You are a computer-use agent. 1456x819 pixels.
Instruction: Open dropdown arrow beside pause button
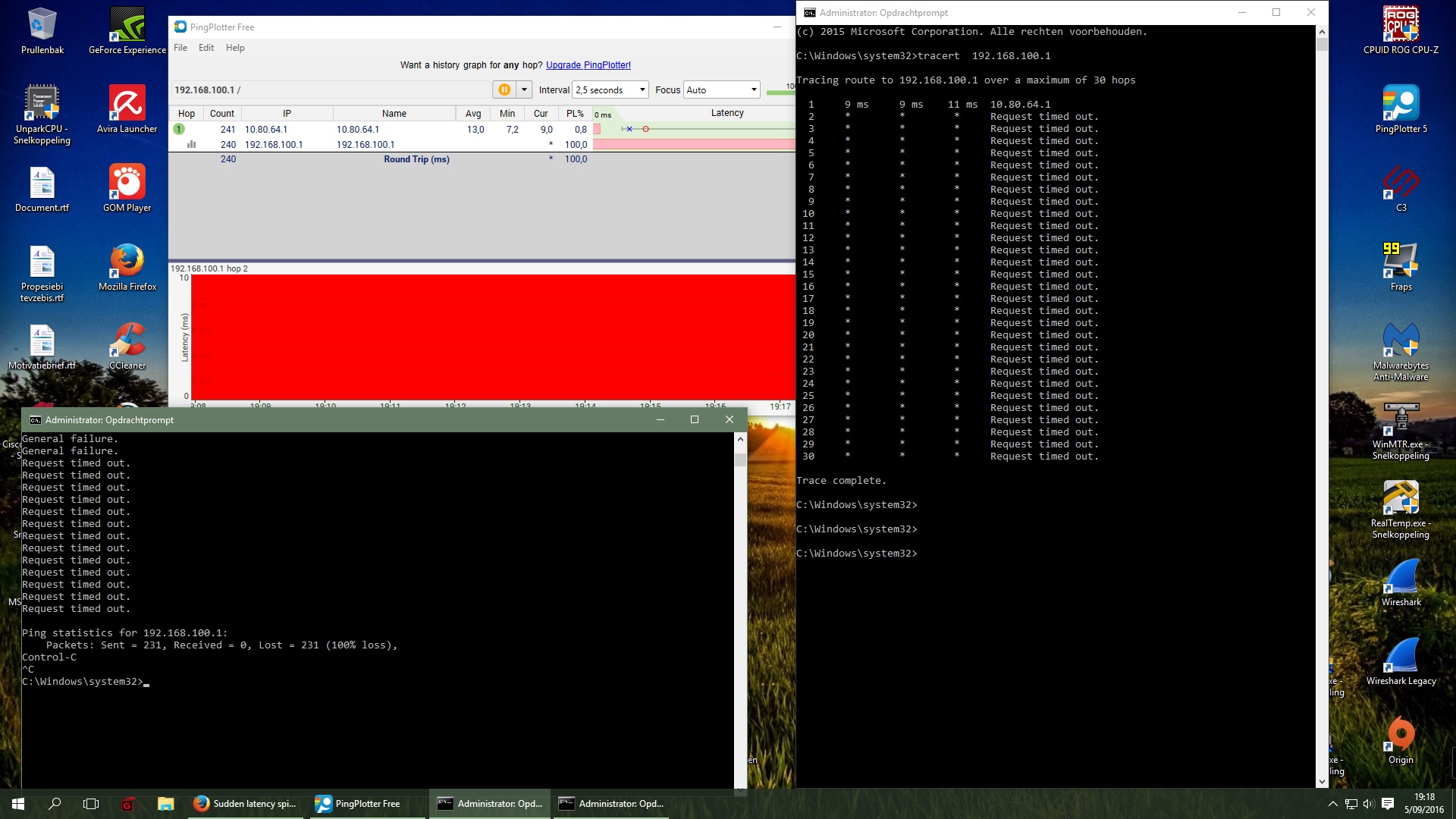524,89
